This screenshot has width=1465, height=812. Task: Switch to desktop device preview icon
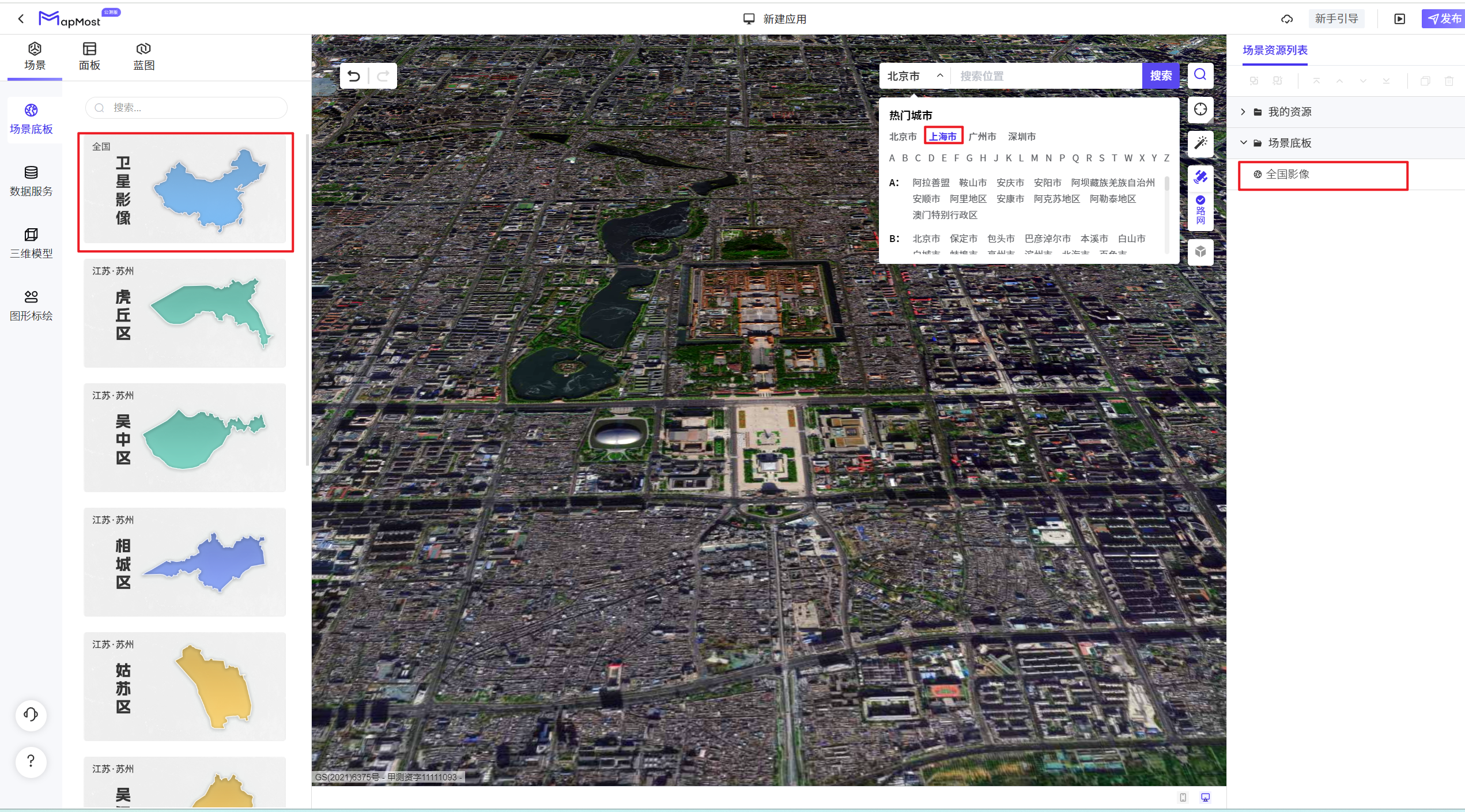pos(1205,798)
